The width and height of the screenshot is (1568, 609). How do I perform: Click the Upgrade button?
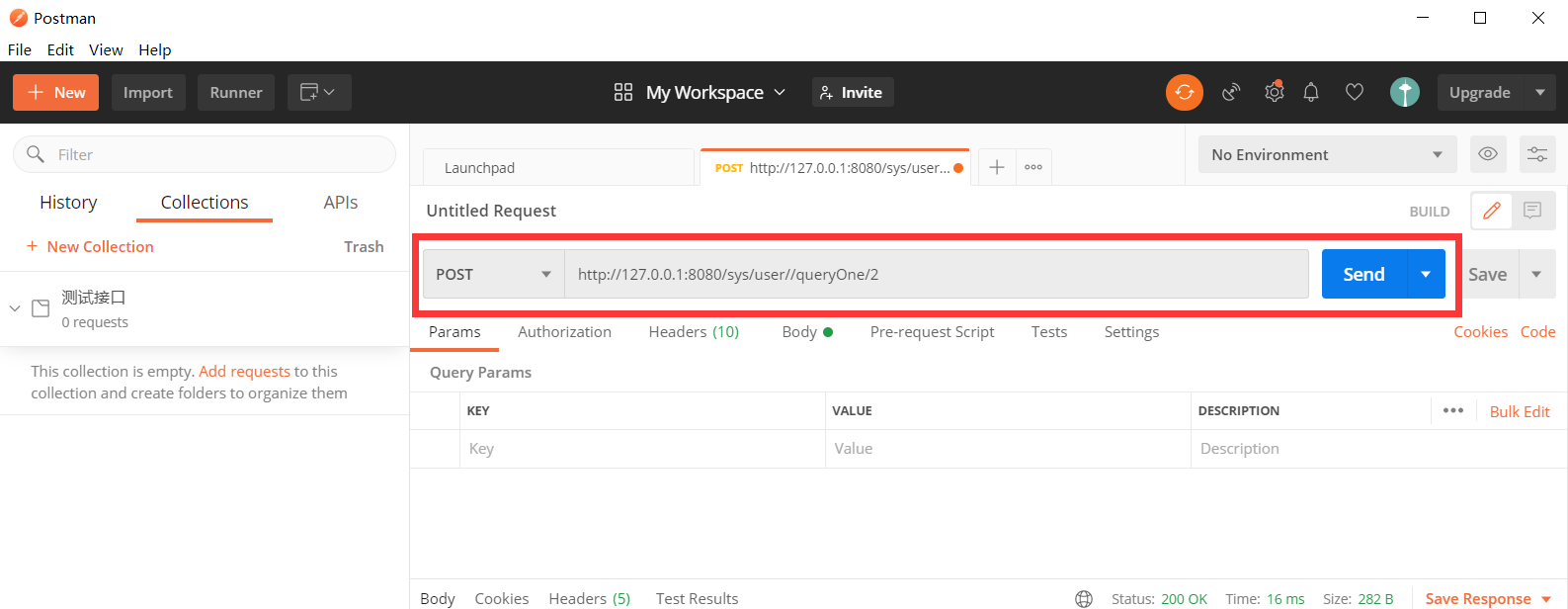tap(1479, 92)
